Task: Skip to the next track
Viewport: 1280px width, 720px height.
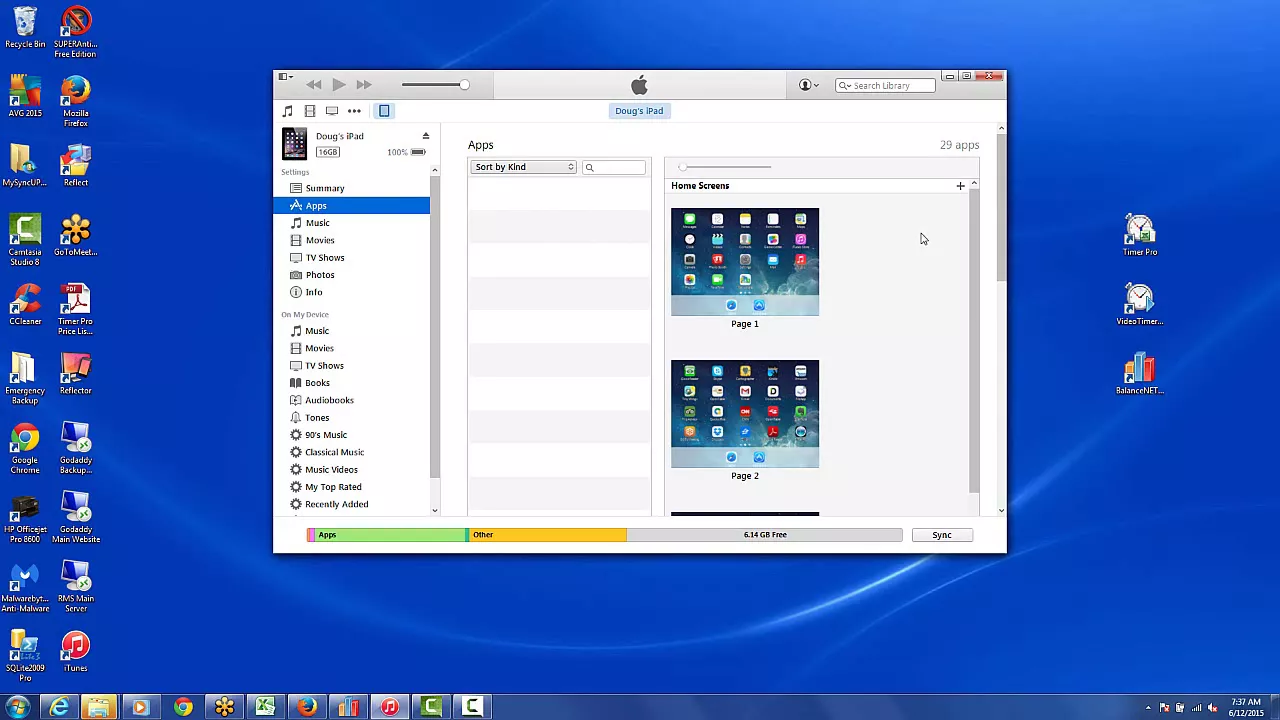Action: pos(364,85)
